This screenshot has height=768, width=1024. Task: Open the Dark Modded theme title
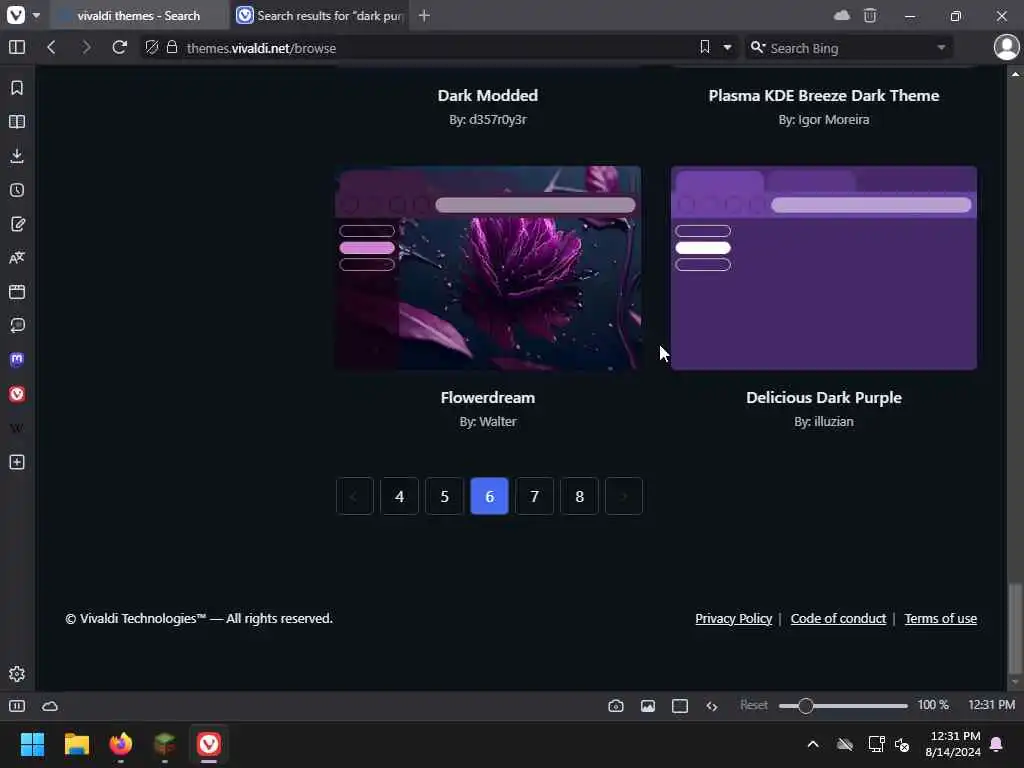(488, 95)
